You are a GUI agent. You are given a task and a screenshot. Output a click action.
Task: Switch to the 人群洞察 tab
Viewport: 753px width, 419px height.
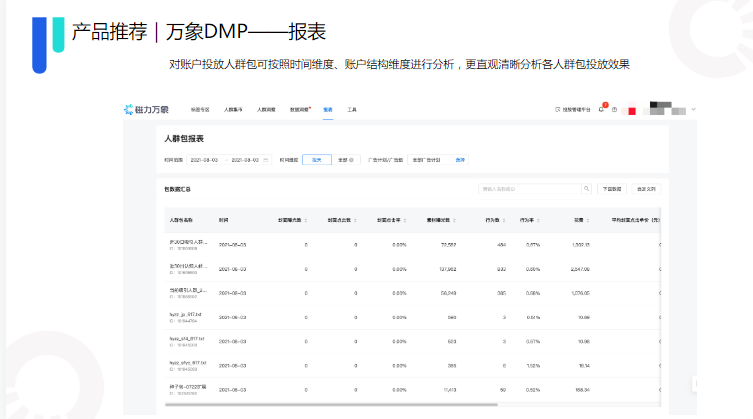click(x=266, y=110)
